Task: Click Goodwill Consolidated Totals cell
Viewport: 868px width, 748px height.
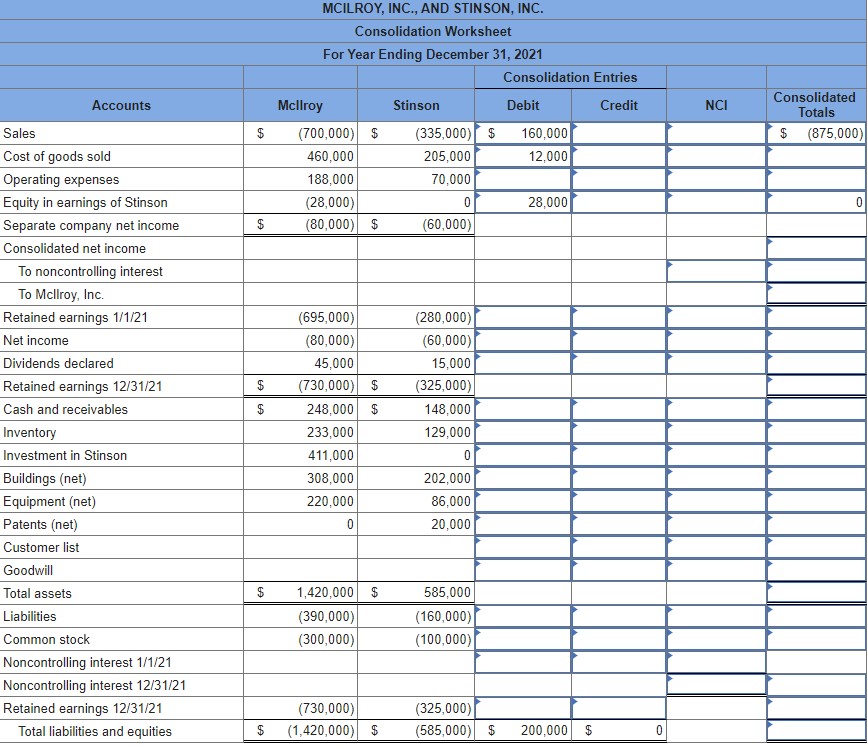Action: pos(817,570)
